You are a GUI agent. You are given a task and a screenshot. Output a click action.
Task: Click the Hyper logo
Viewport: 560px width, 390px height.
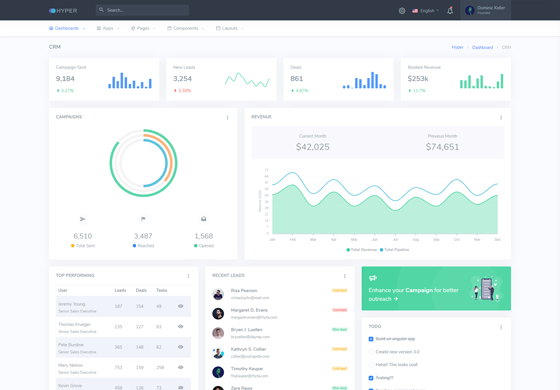click(63, 11)
